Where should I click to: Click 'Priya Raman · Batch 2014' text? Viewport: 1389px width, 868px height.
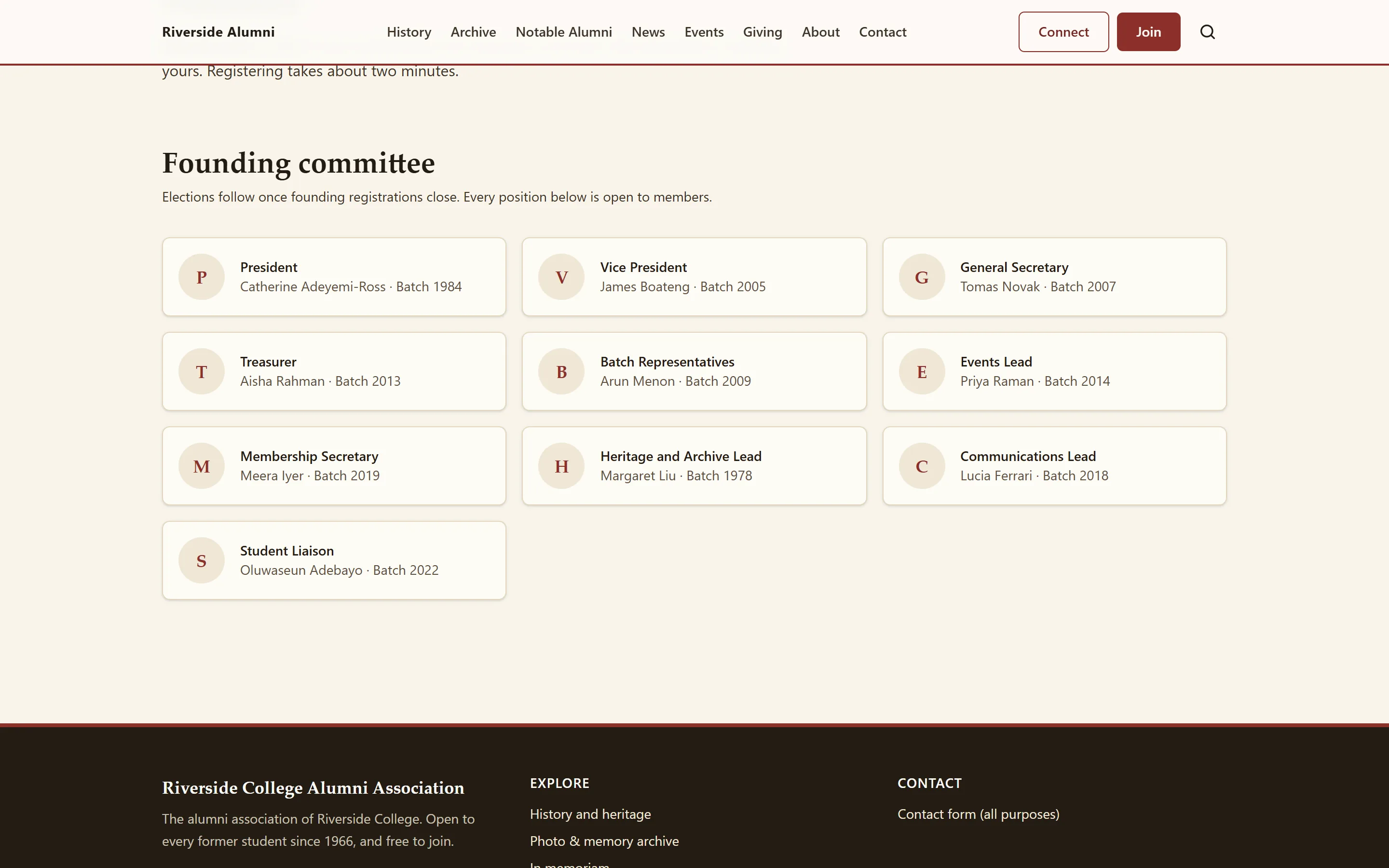[x=1035, y=381]
